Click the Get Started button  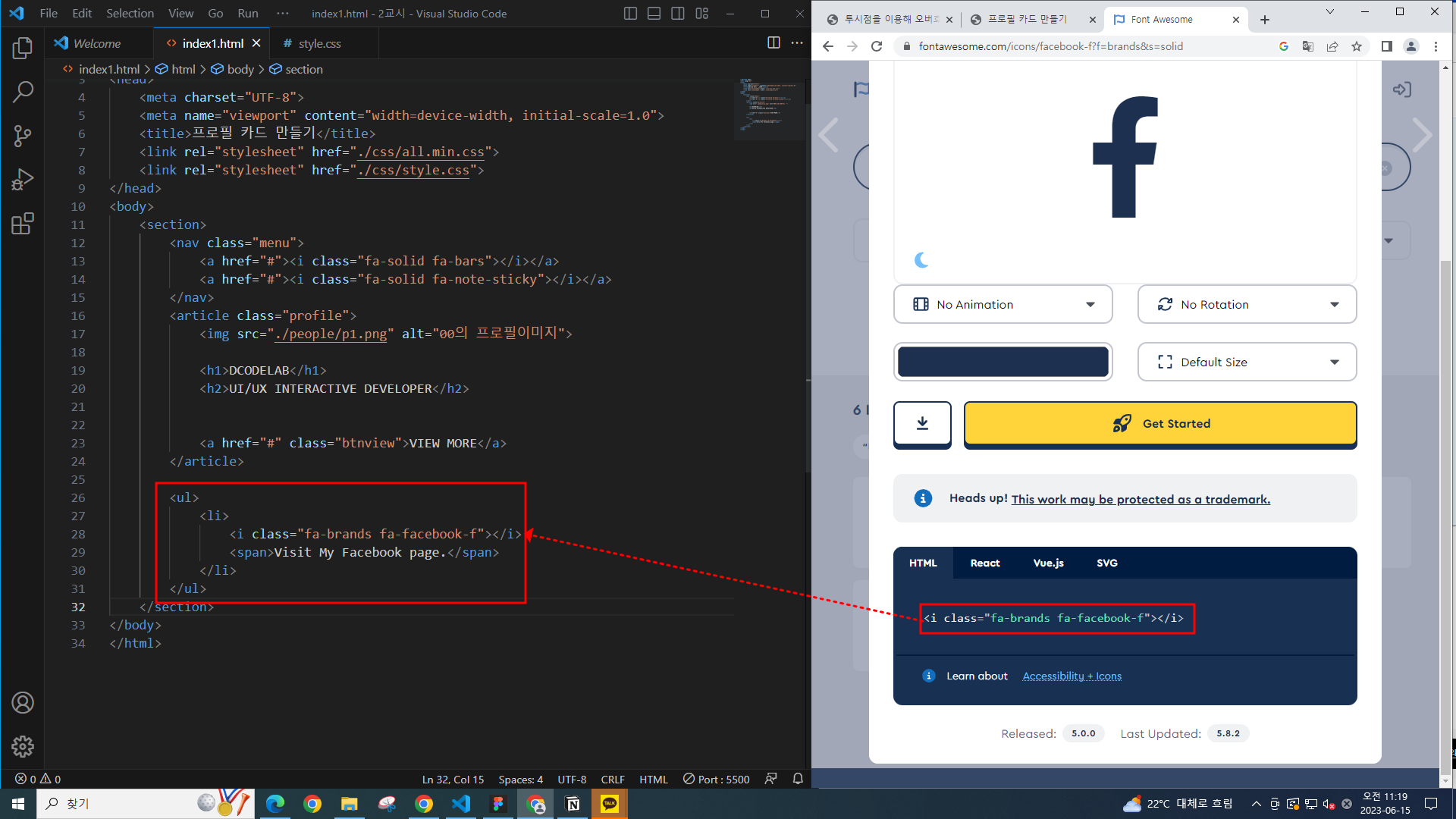pyautogui.click(x=1159, y=424)
